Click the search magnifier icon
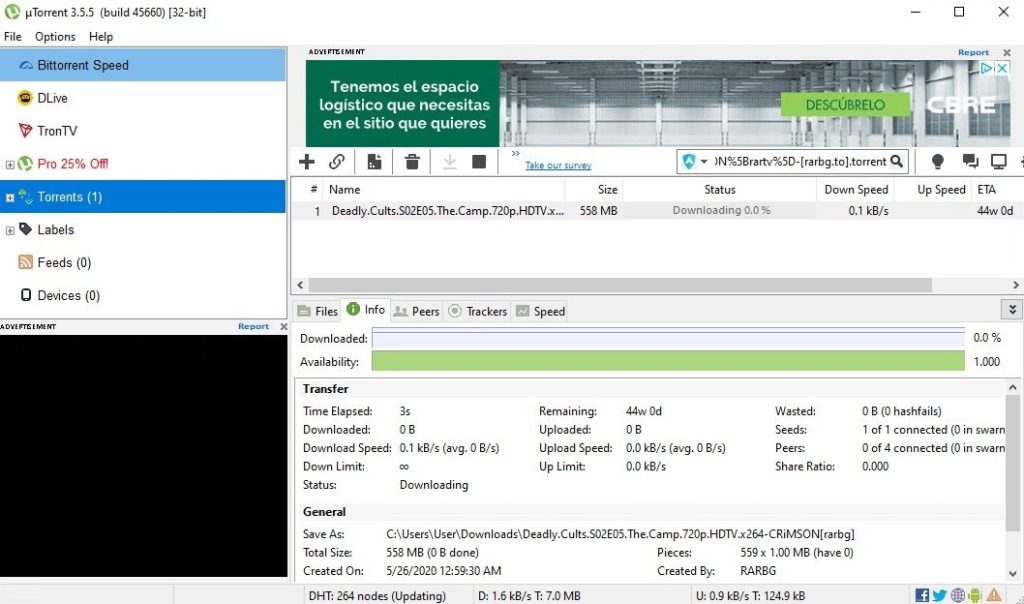The height and width of the screenshot is (604, 1024). [x=897, y=161]
